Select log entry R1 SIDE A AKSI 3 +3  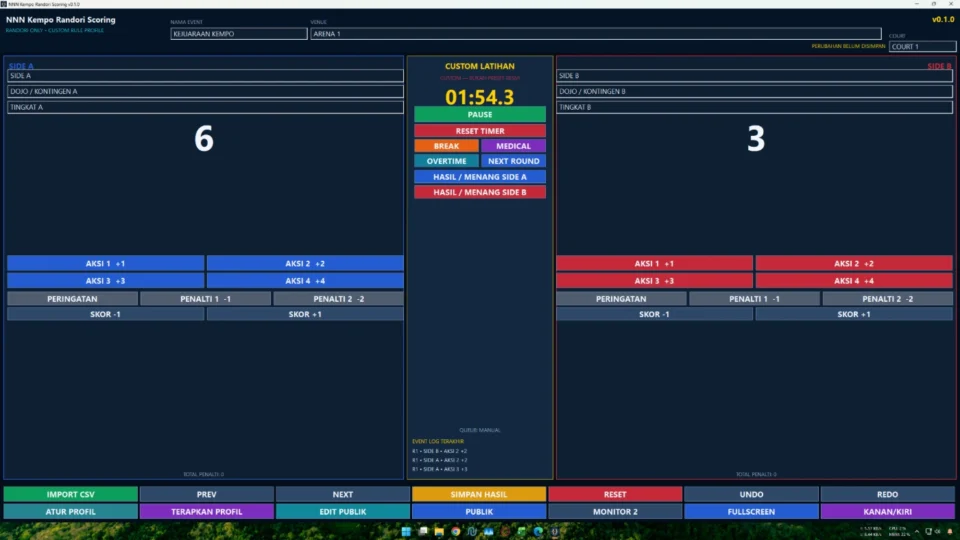pos(440,469)
